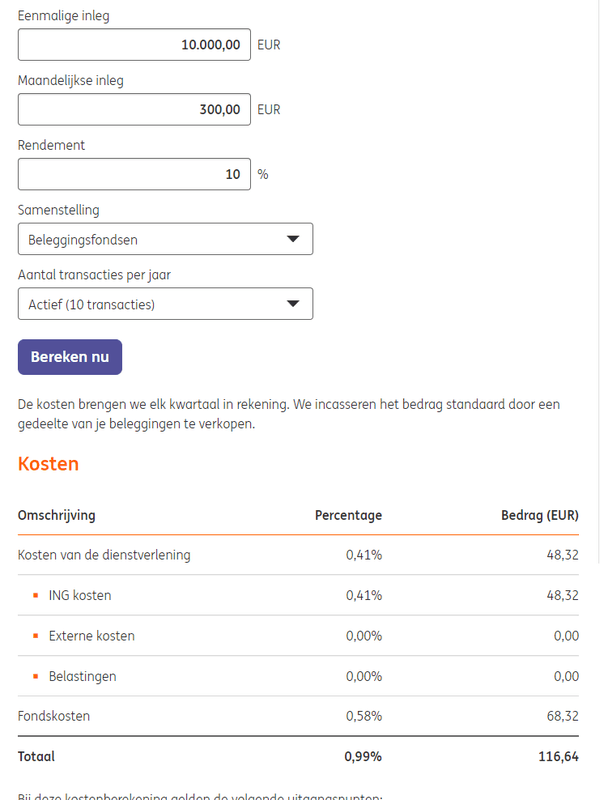Click the orange bullet beside ING kosten
The image size is (608, 800).
tap(35, 595)
